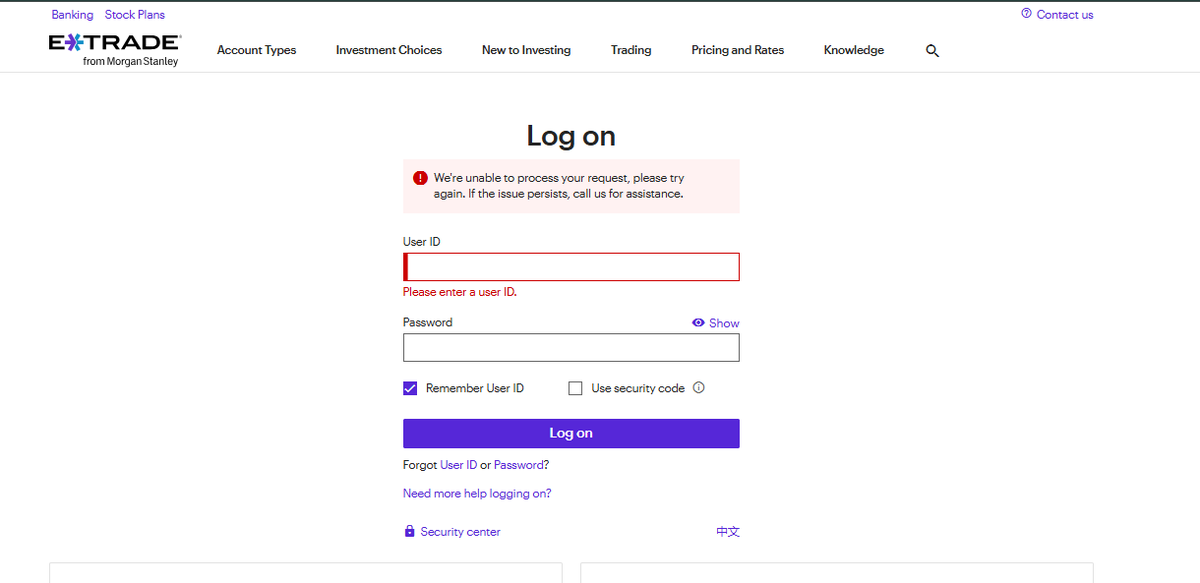Click the Contact us link

pyautogui.click(x=1065, y=15)
